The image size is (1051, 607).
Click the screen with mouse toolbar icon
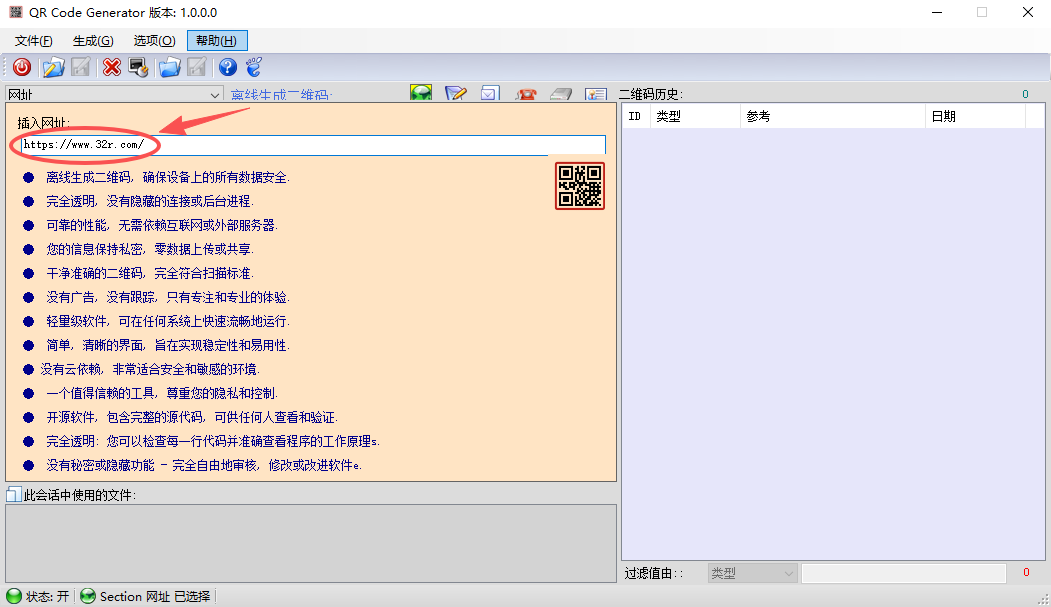[138, 67]
